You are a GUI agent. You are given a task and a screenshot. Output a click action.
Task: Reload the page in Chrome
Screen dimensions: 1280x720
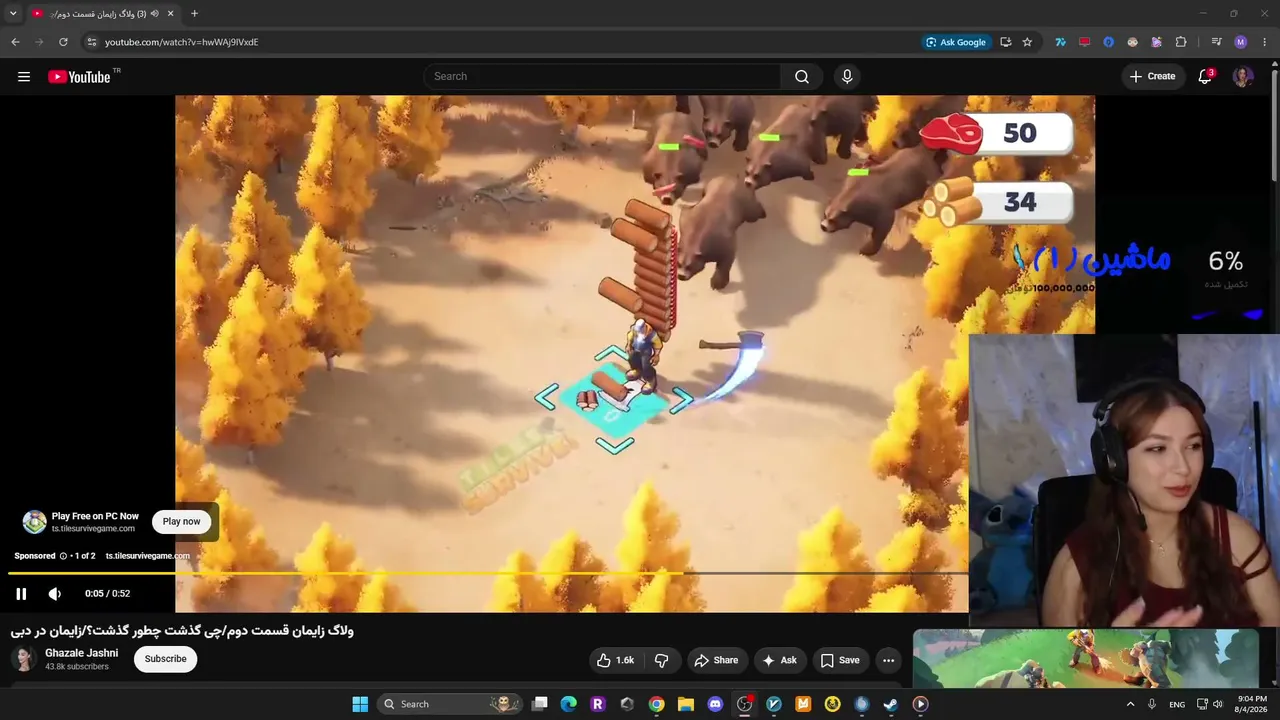click(x=63, y=42)
